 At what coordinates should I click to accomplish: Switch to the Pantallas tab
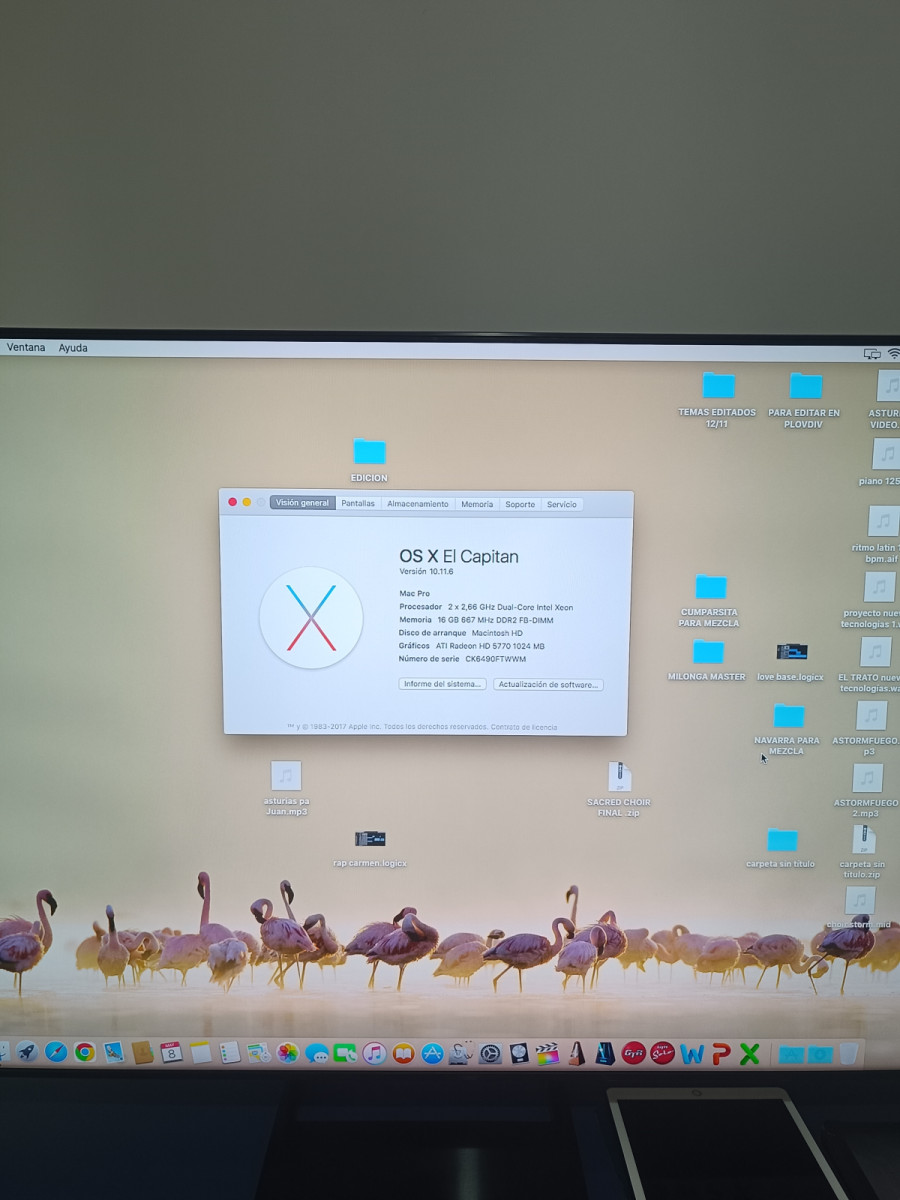click(358, 504)
